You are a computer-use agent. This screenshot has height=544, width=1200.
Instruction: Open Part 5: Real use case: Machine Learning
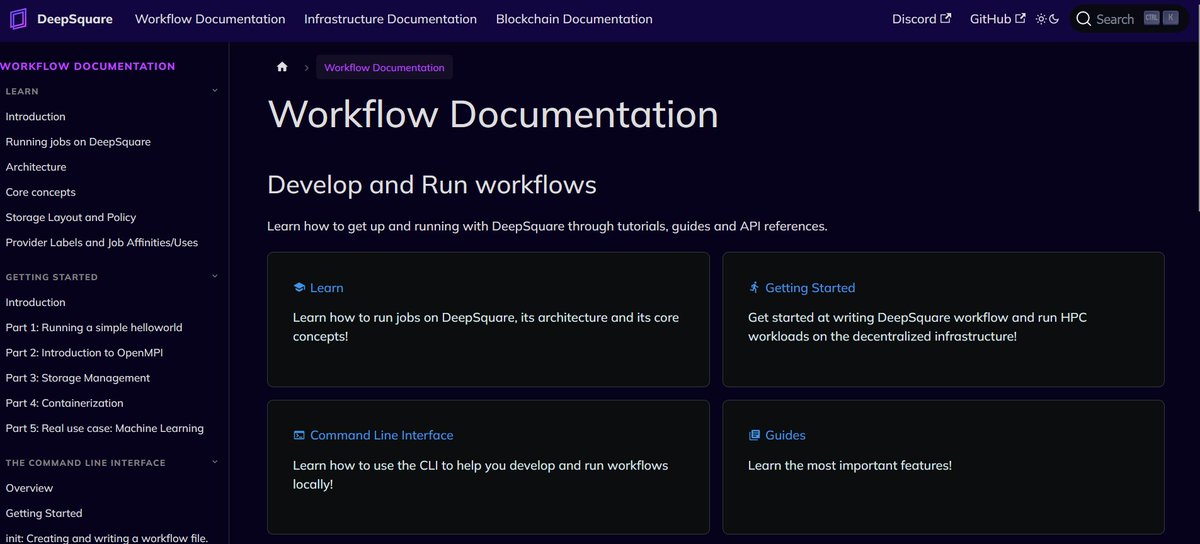click(x=105, y=428)
